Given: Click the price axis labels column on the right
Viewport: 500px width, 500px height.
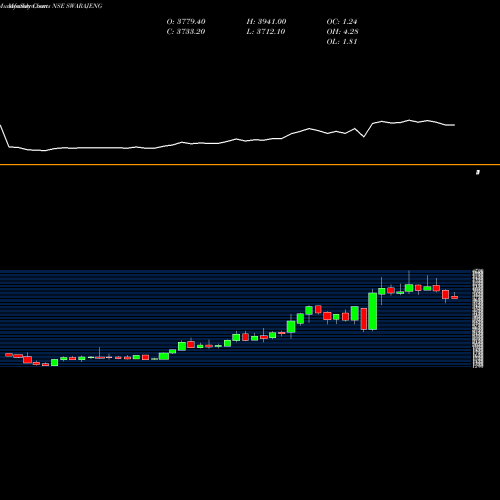Looking at the screenshot, I should pyautogui.click(x=478, y=319).
